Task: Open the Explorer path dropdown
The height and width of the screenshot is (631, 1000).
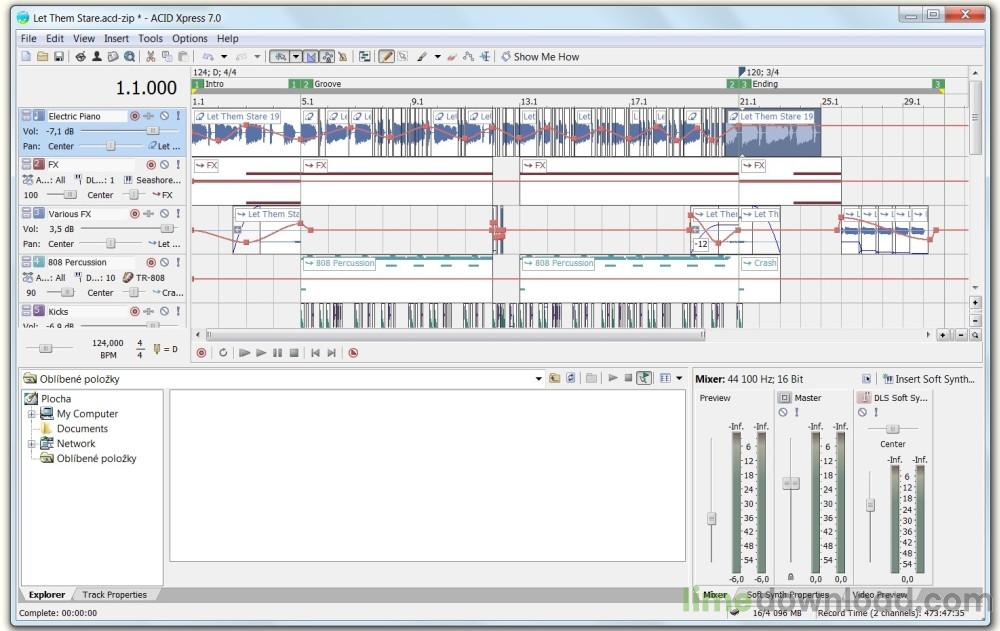Action: pos(539,379)
